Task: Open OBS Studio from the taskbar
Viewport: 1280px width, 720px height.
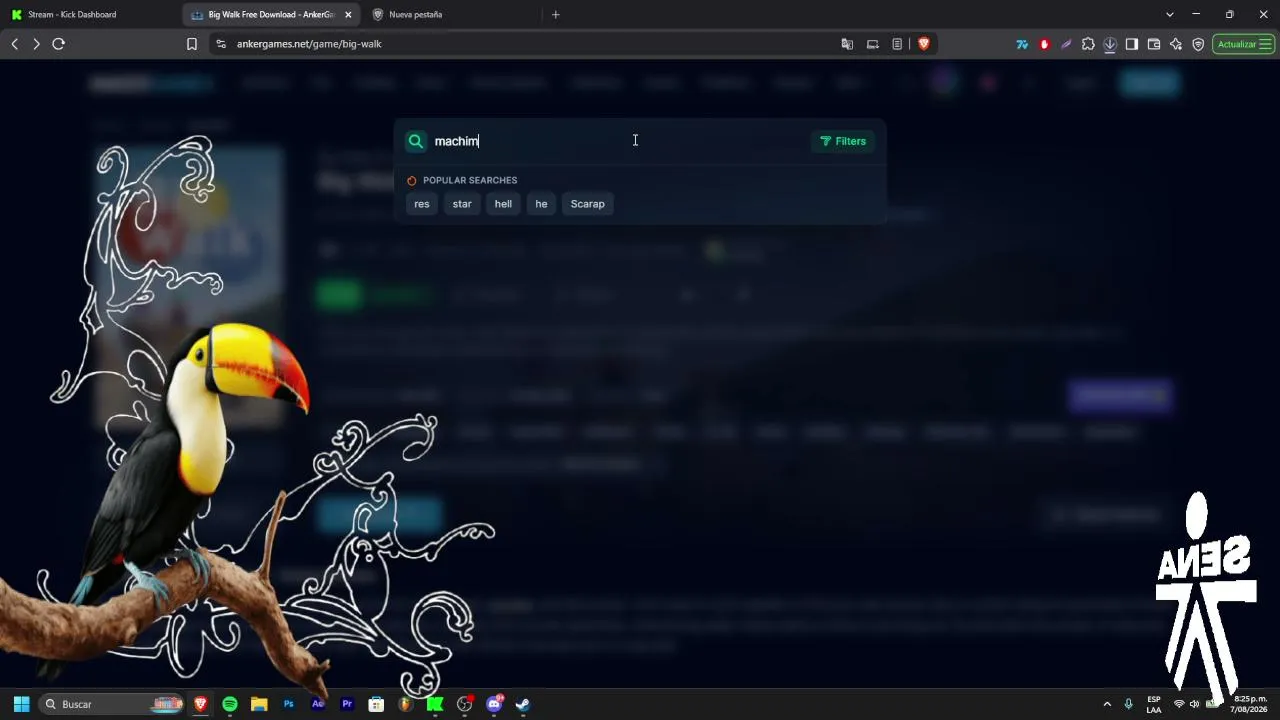Action: (464, 704)
